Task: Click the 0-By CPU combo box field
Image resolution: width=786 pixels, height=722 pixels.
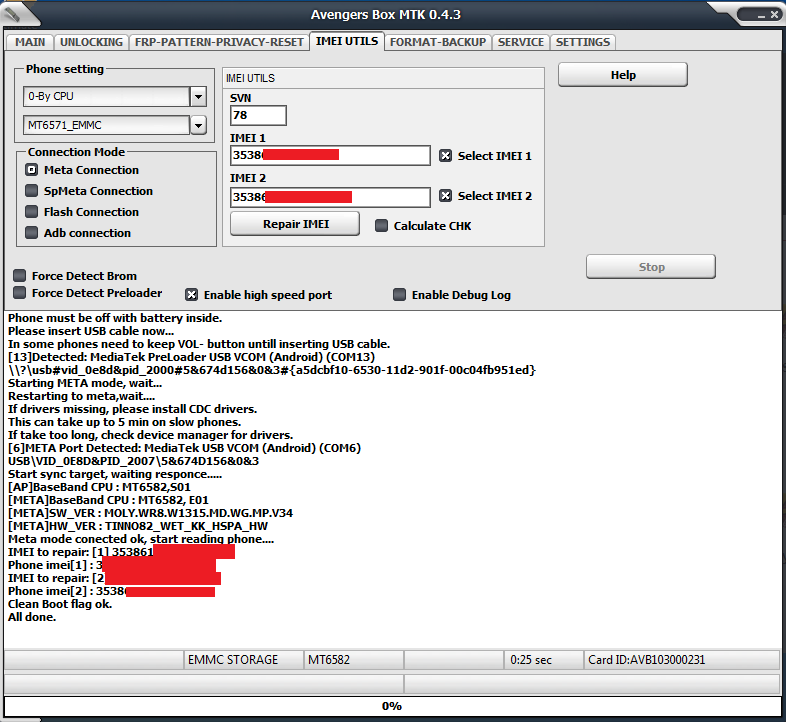Action: click(106, 97)
